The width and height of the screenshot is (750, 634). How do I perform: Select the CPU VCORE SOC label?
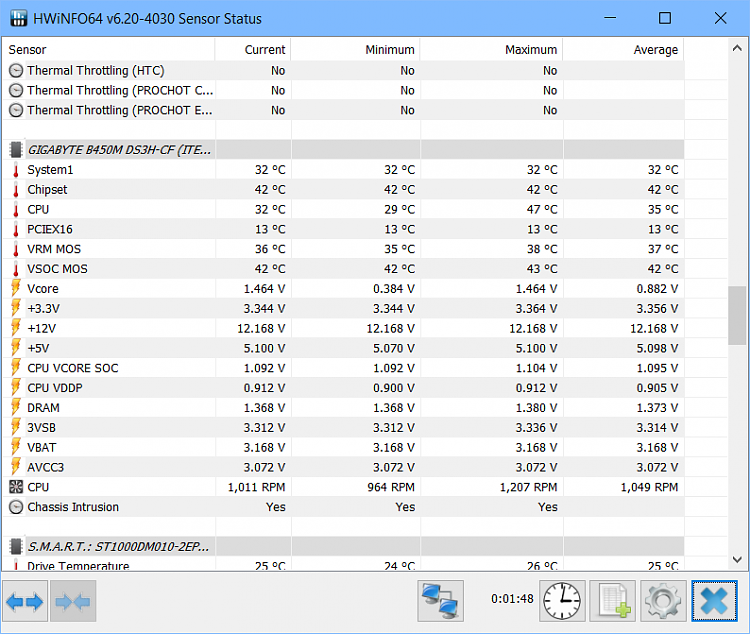point(73,368)
